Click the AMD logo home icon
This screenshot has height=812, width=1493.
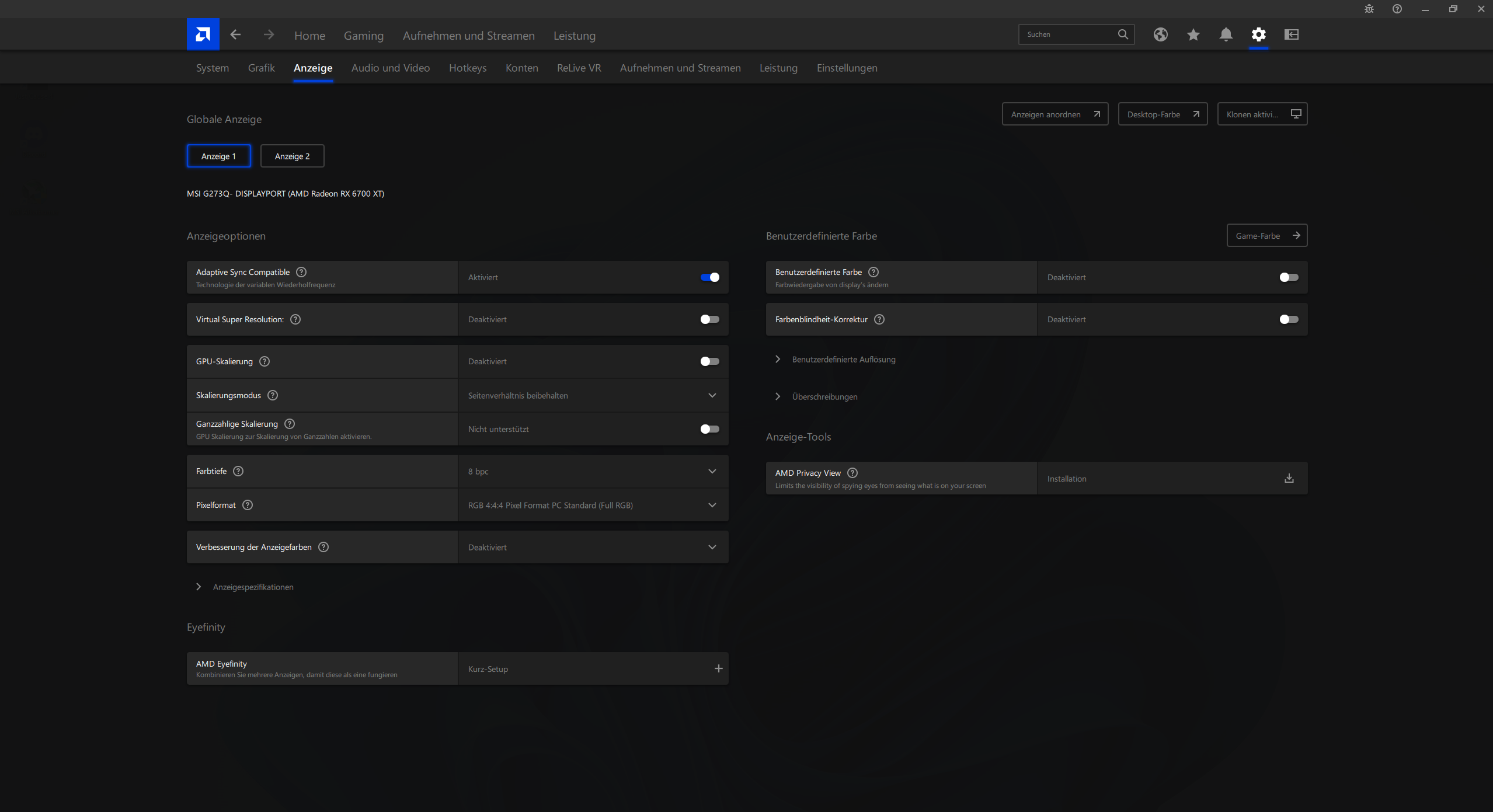(x=203, y=34)
